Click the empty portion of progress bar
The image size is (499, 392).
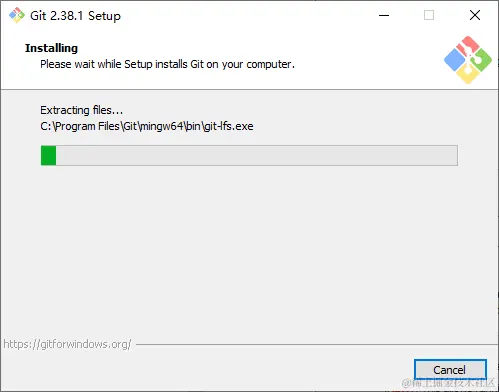tap(257, 155)
